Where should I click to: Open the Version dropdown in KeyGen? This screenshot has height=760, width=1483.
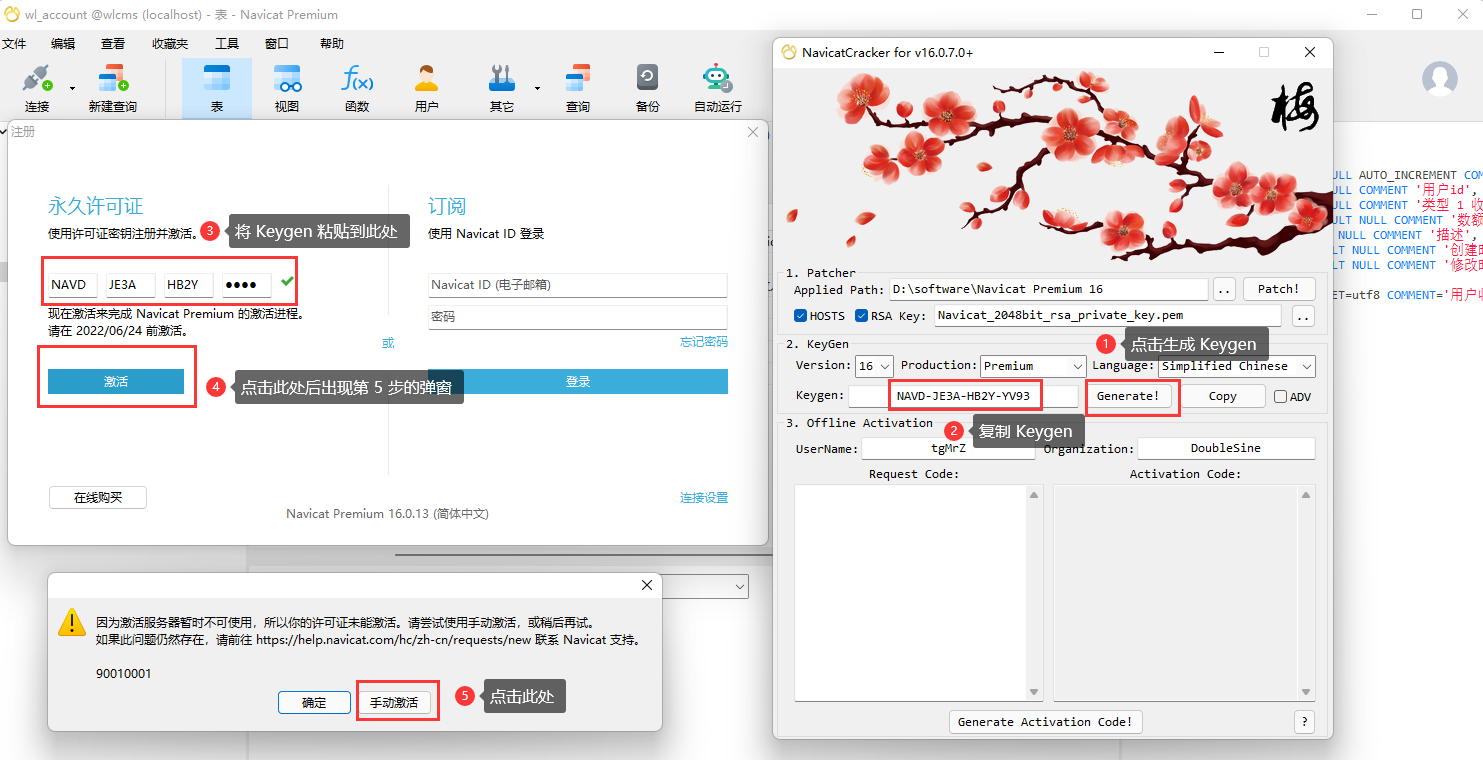pyautogui.click(x=874, y=366)
